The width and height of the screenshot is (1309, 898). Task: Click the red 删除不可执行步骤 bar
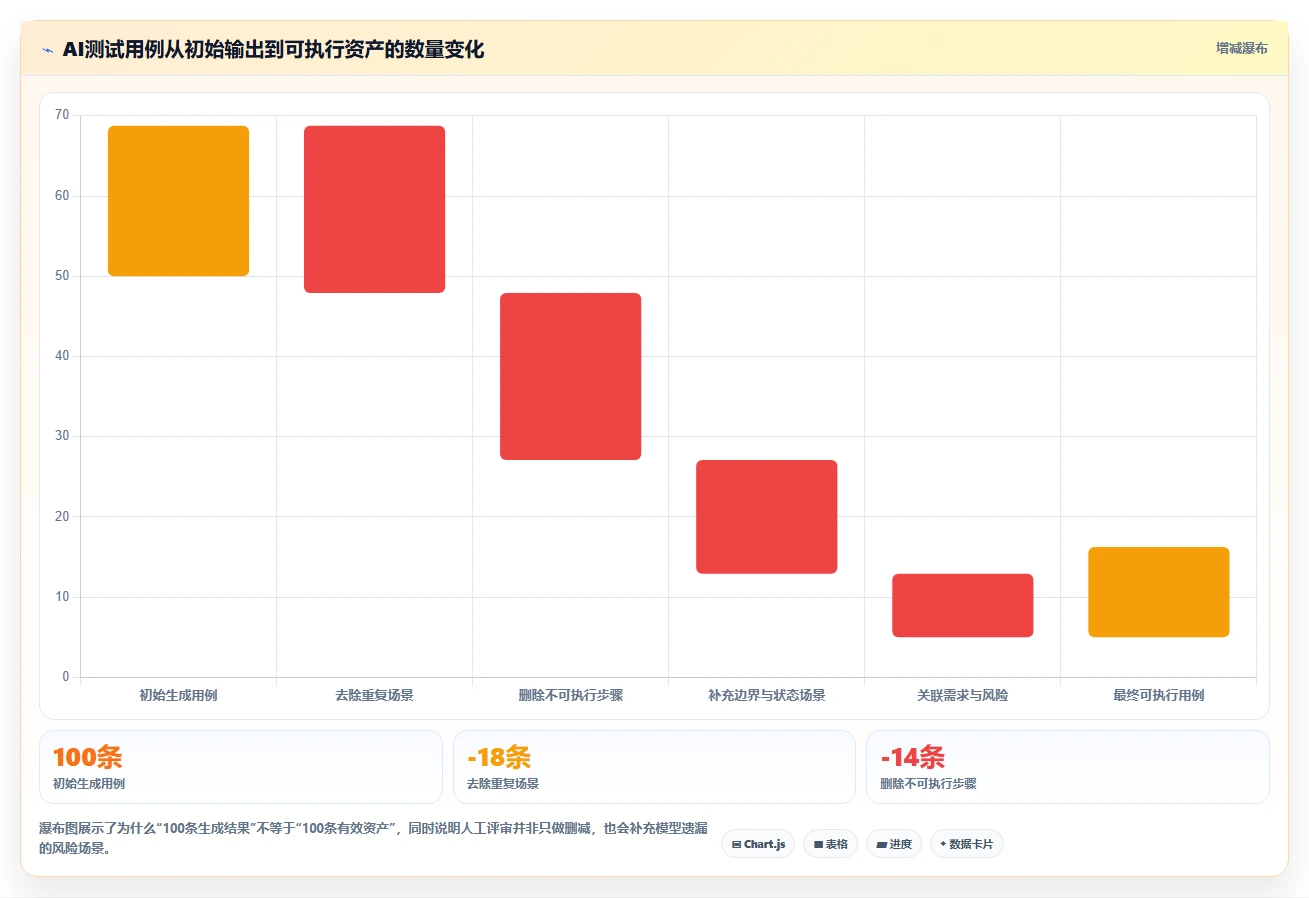pos(570,376)
